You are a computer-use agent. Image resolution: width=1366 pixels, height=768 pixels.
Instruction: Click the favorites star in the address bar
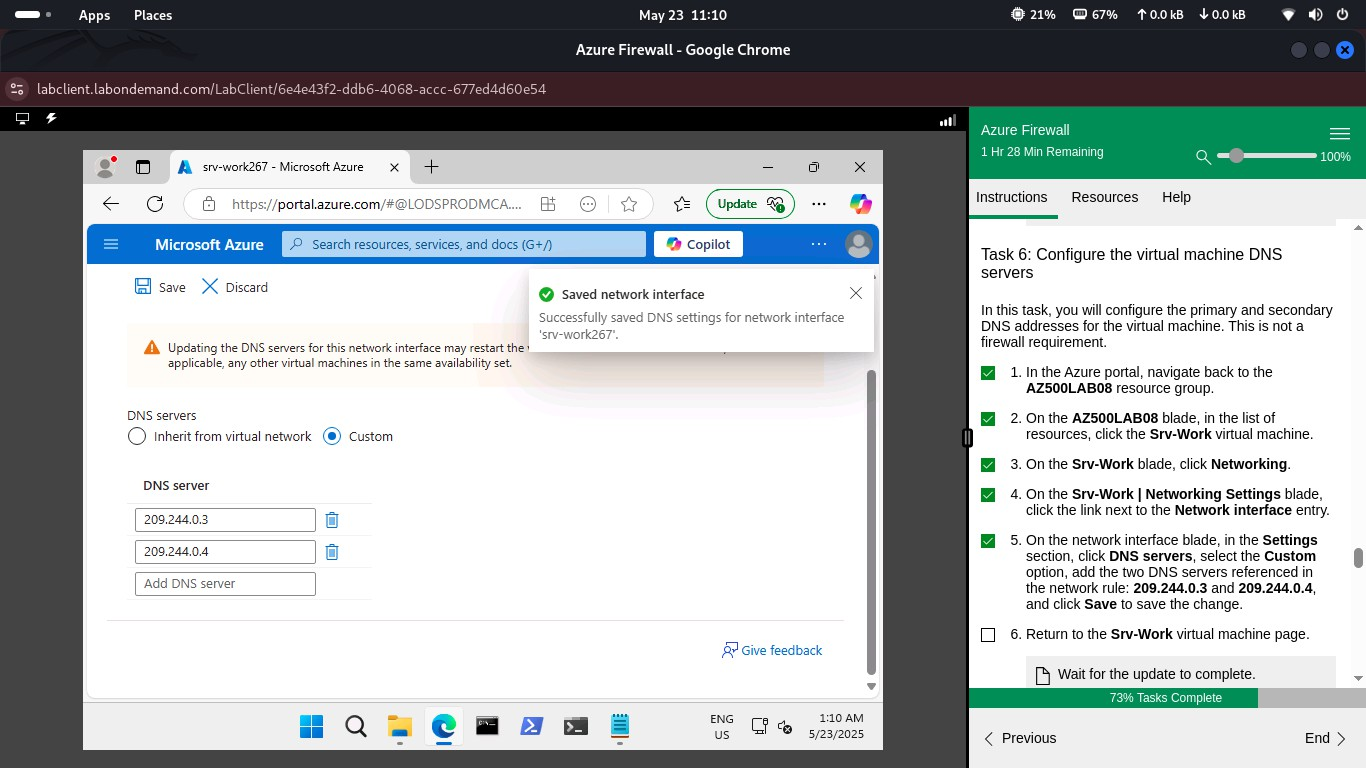[x=629, y=204]
